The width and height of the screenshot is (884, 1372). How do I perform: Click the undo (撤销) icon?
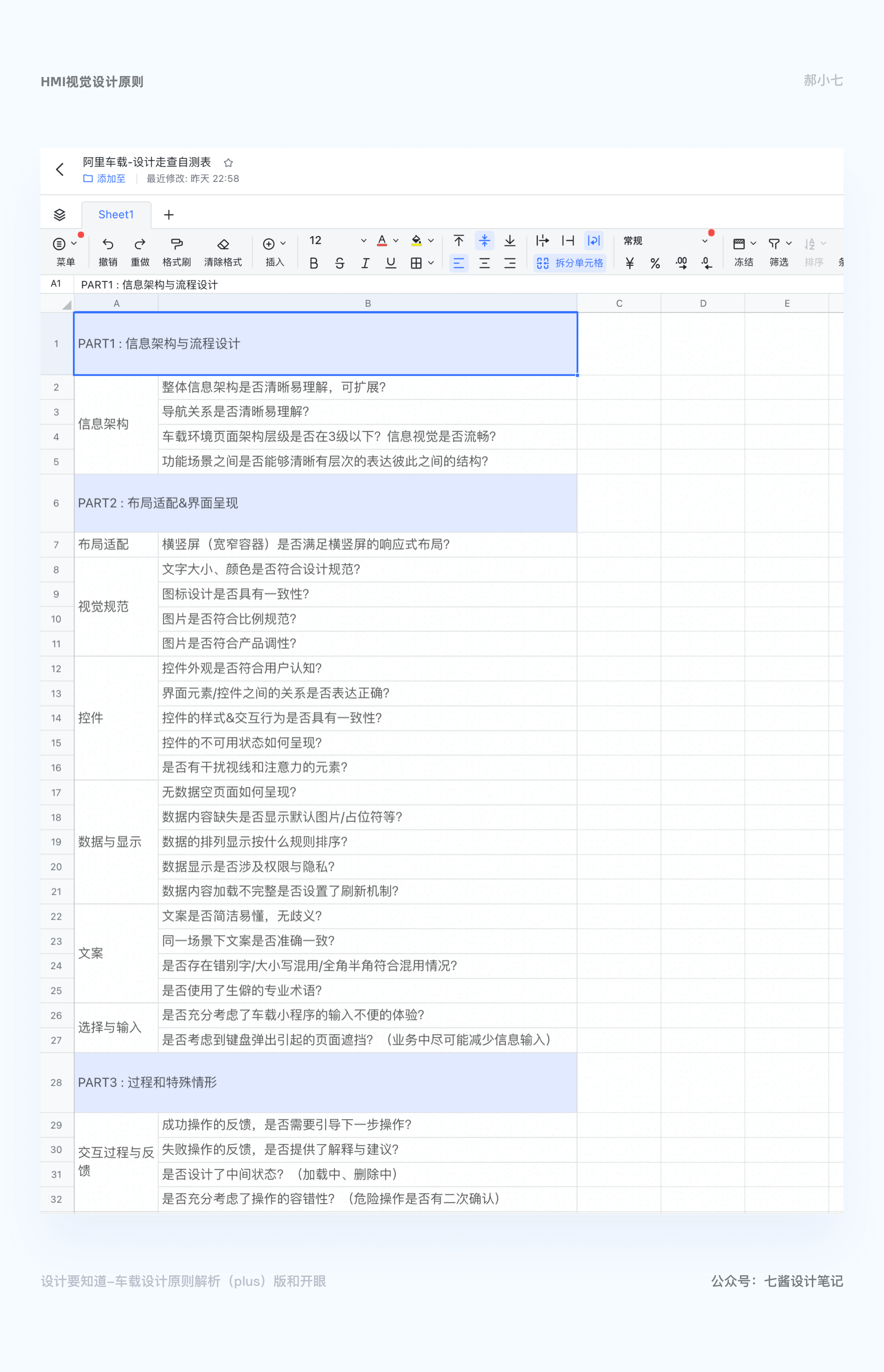(x=107, y=244)
